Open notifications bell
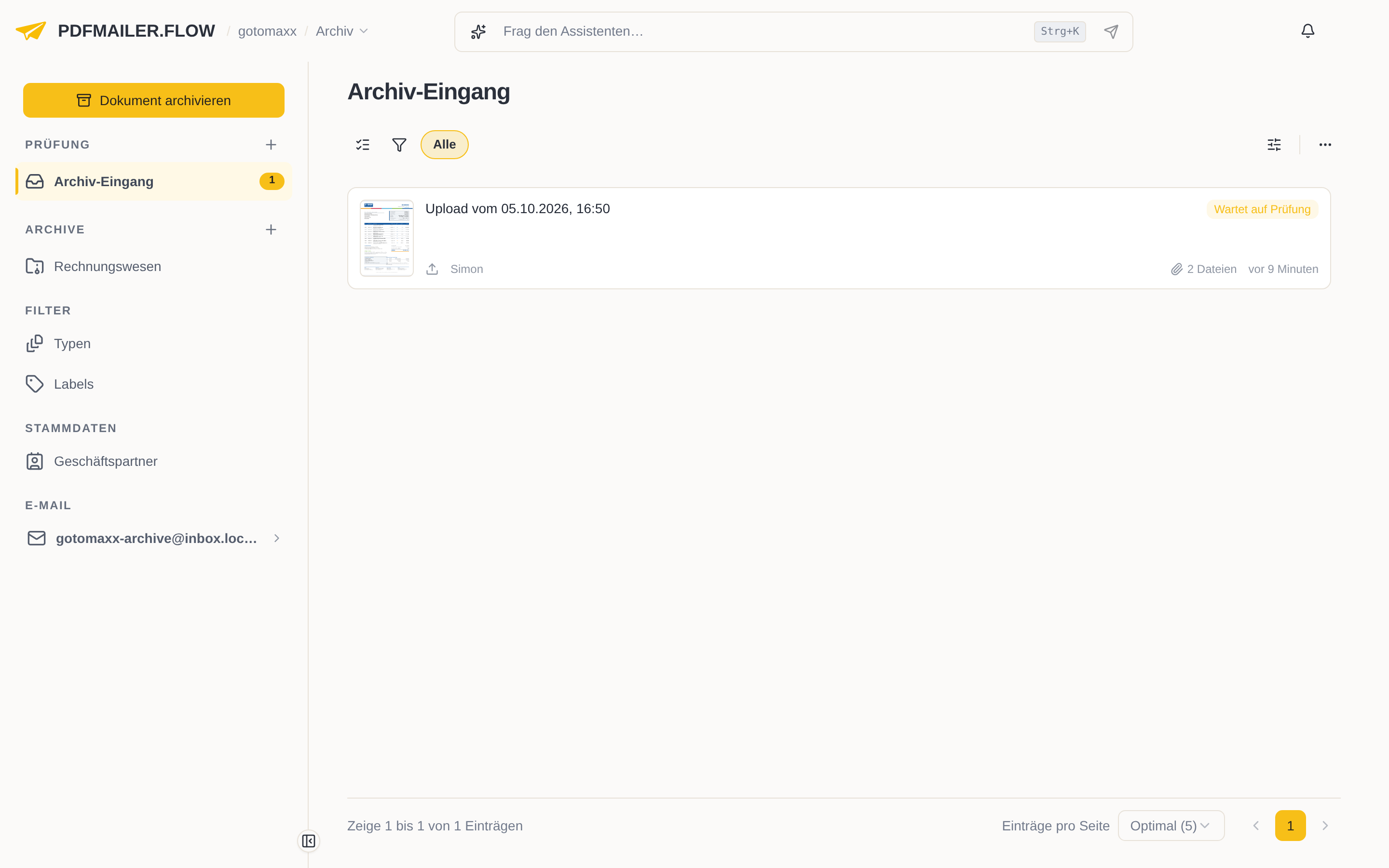Screen dimensions: 1389x868 (x=1307, y=31)
